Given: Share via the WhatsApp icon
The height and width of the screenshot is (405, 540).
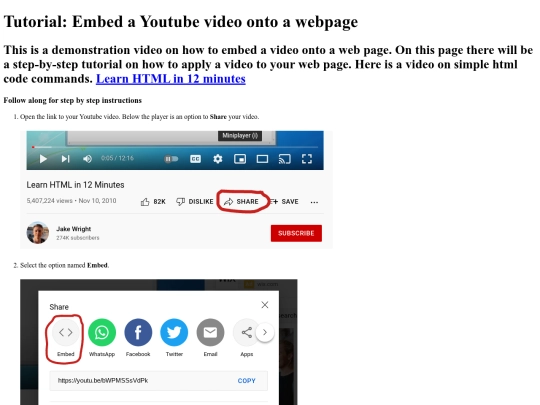Looking at the screenshot, I should 102,332.
